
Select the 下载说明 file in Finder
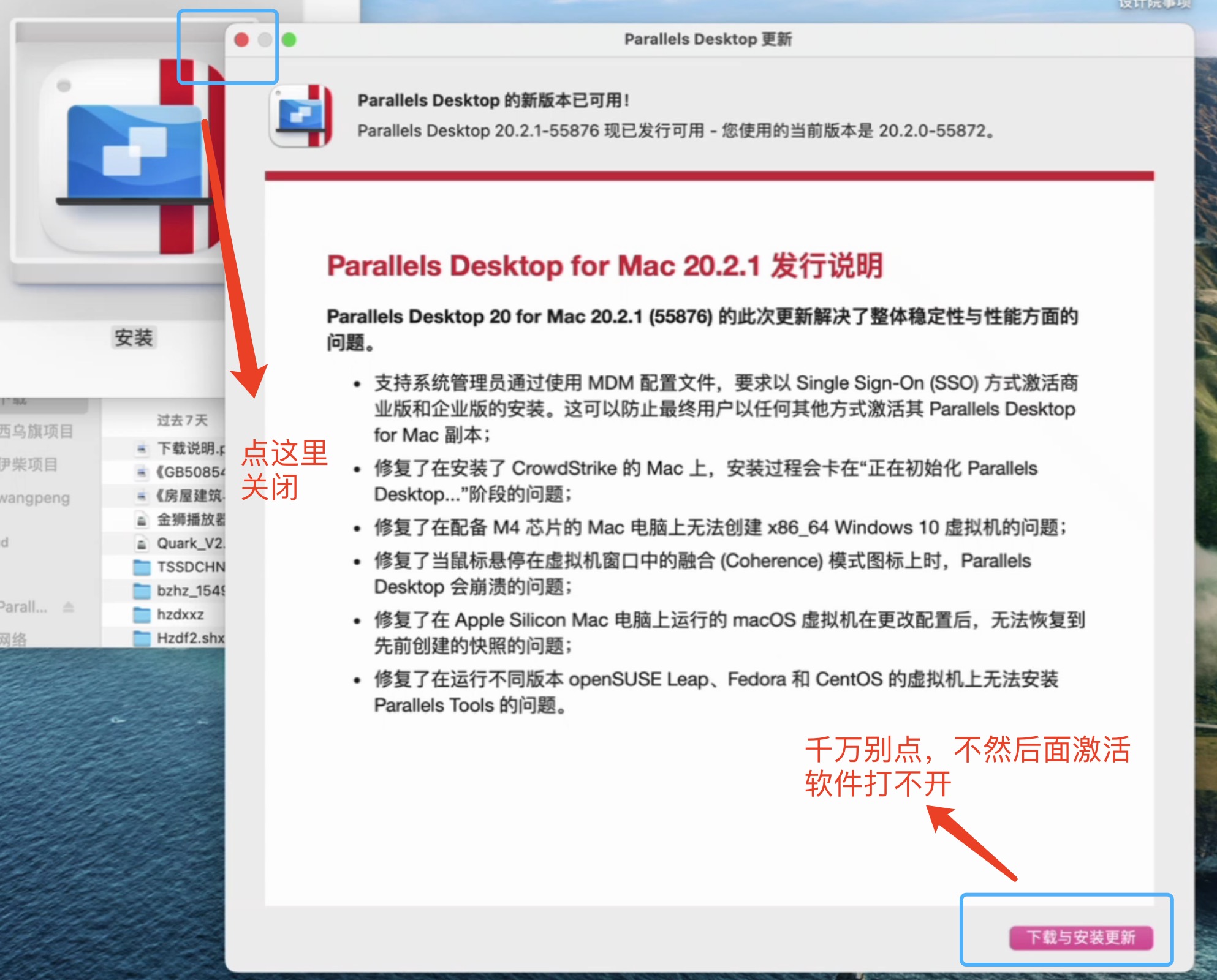190,448
